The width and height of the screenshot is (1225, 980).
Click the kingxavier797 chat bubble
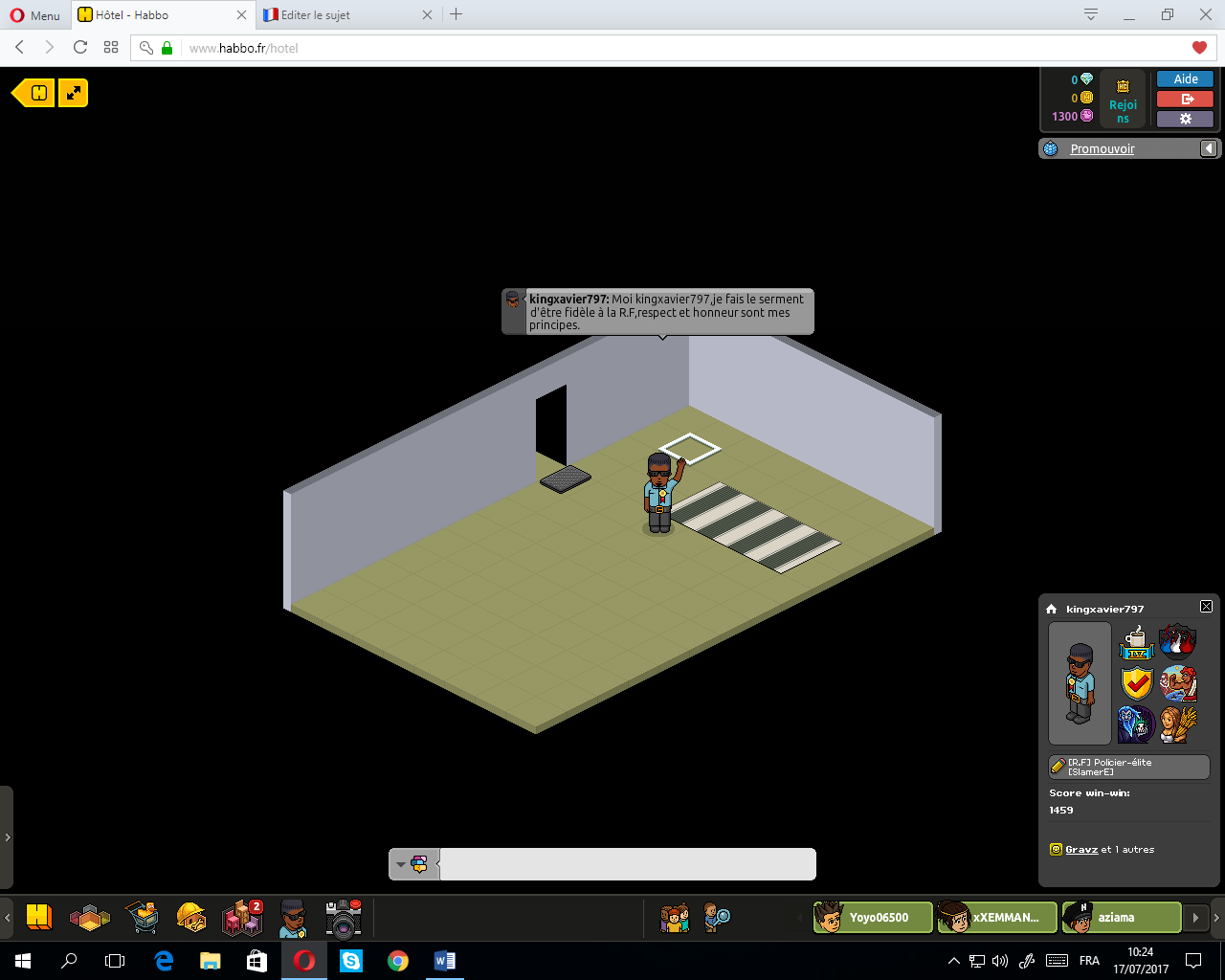click(x=658, y=312)
